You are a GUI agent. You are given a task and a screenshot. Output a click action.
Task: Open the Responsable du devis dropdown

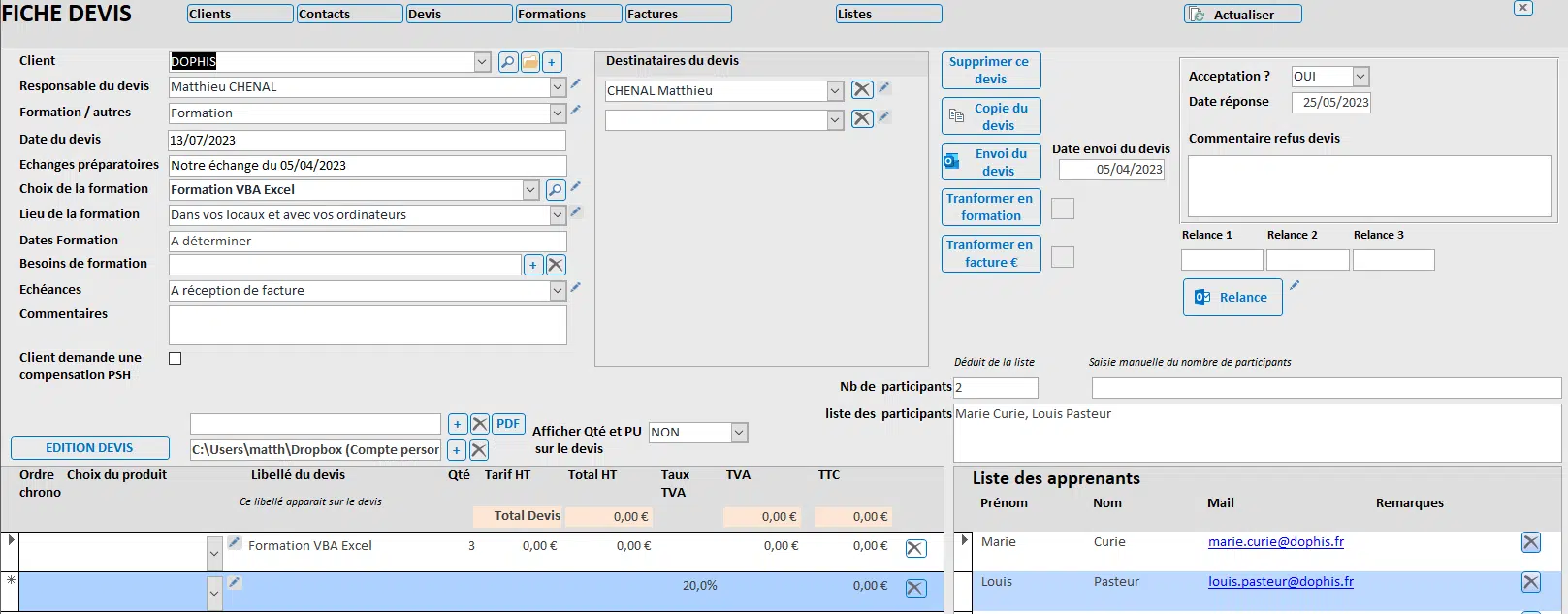click(x=558, y=87)
